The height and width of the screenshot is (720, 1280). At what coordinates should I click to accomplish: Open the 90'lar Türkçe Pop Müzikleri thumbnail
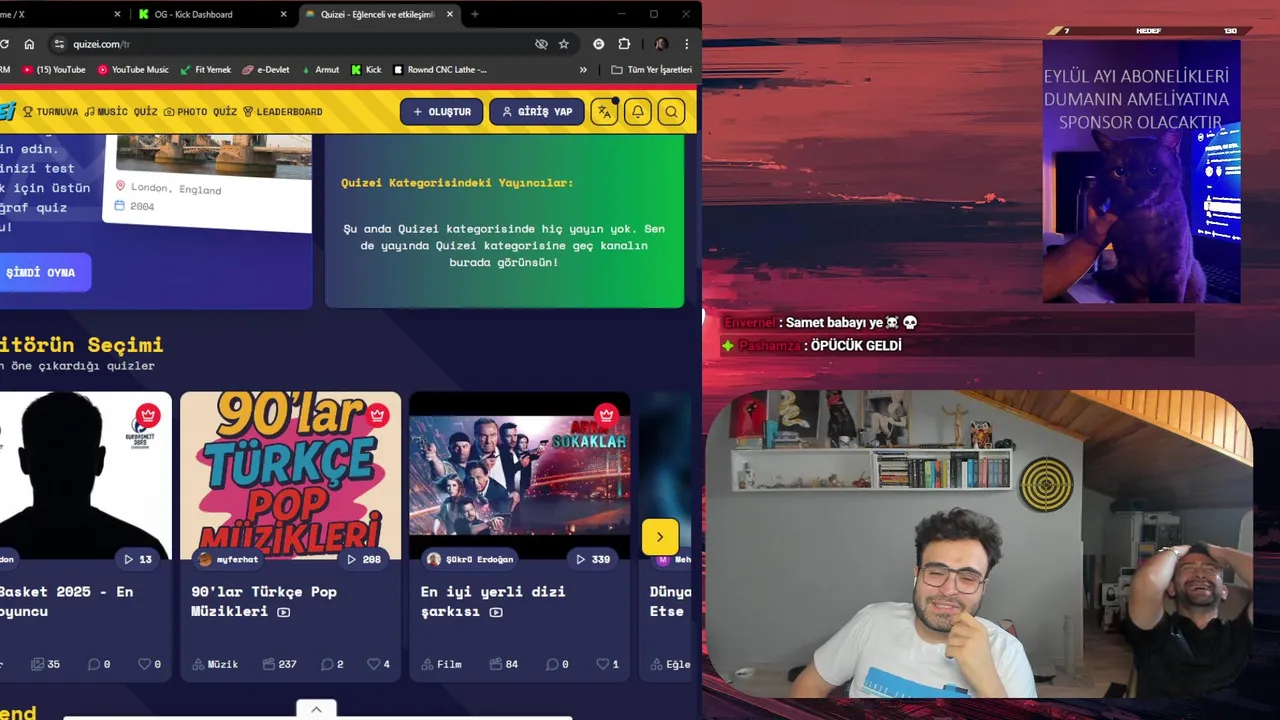tap(290, 475)
